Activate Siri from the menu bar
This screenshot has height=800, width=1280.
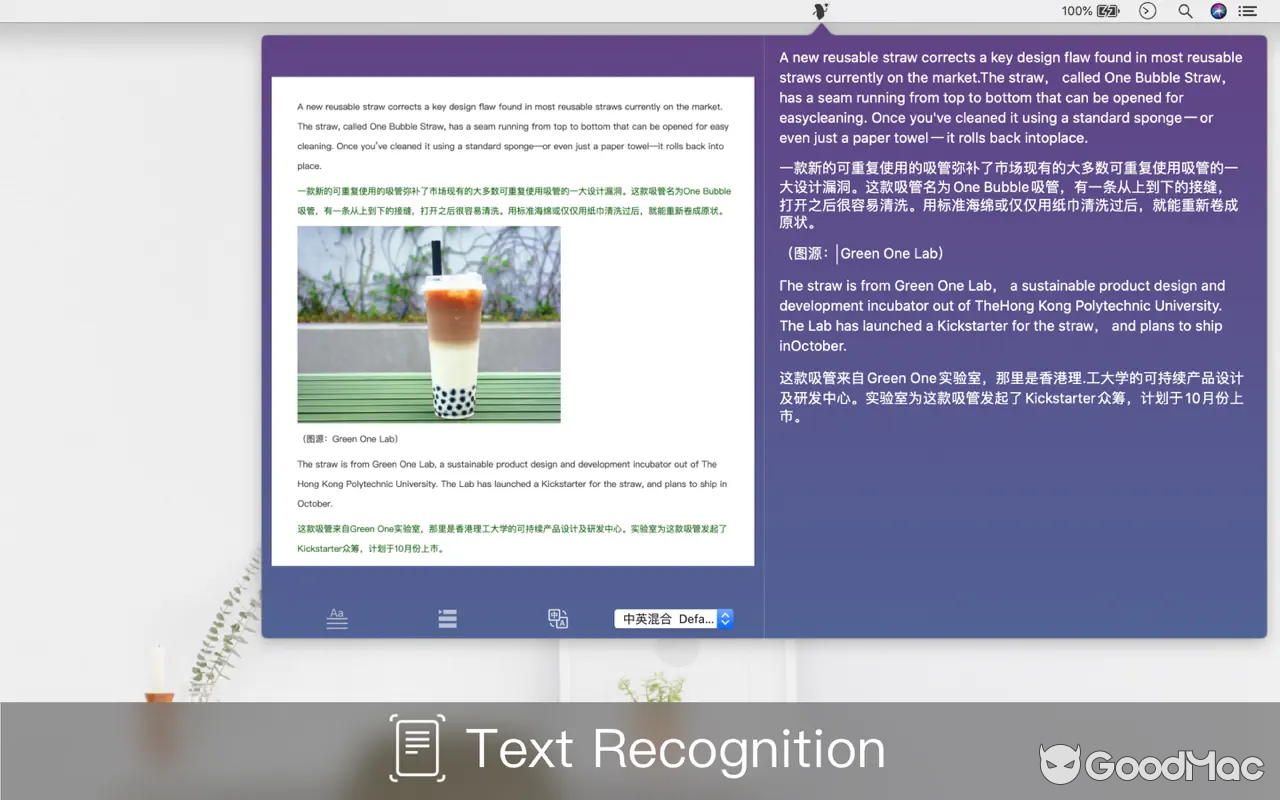coord(1218,11)
